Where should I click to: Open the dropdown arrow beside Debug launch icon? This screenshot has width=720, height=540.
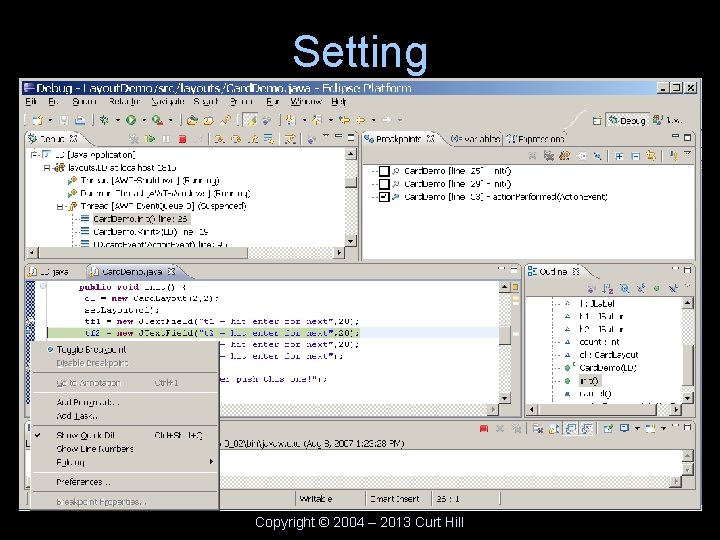pyautogui.click(x=118, y=120)
